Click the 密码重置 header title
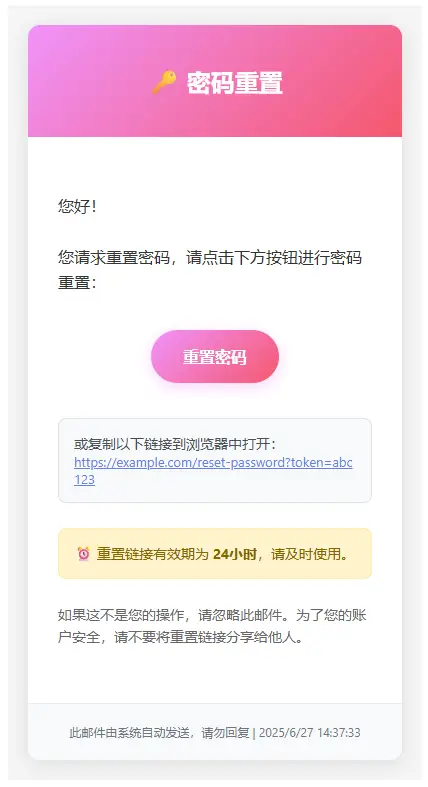This screenshot has width=428, height=787. [x=235, y=83]
